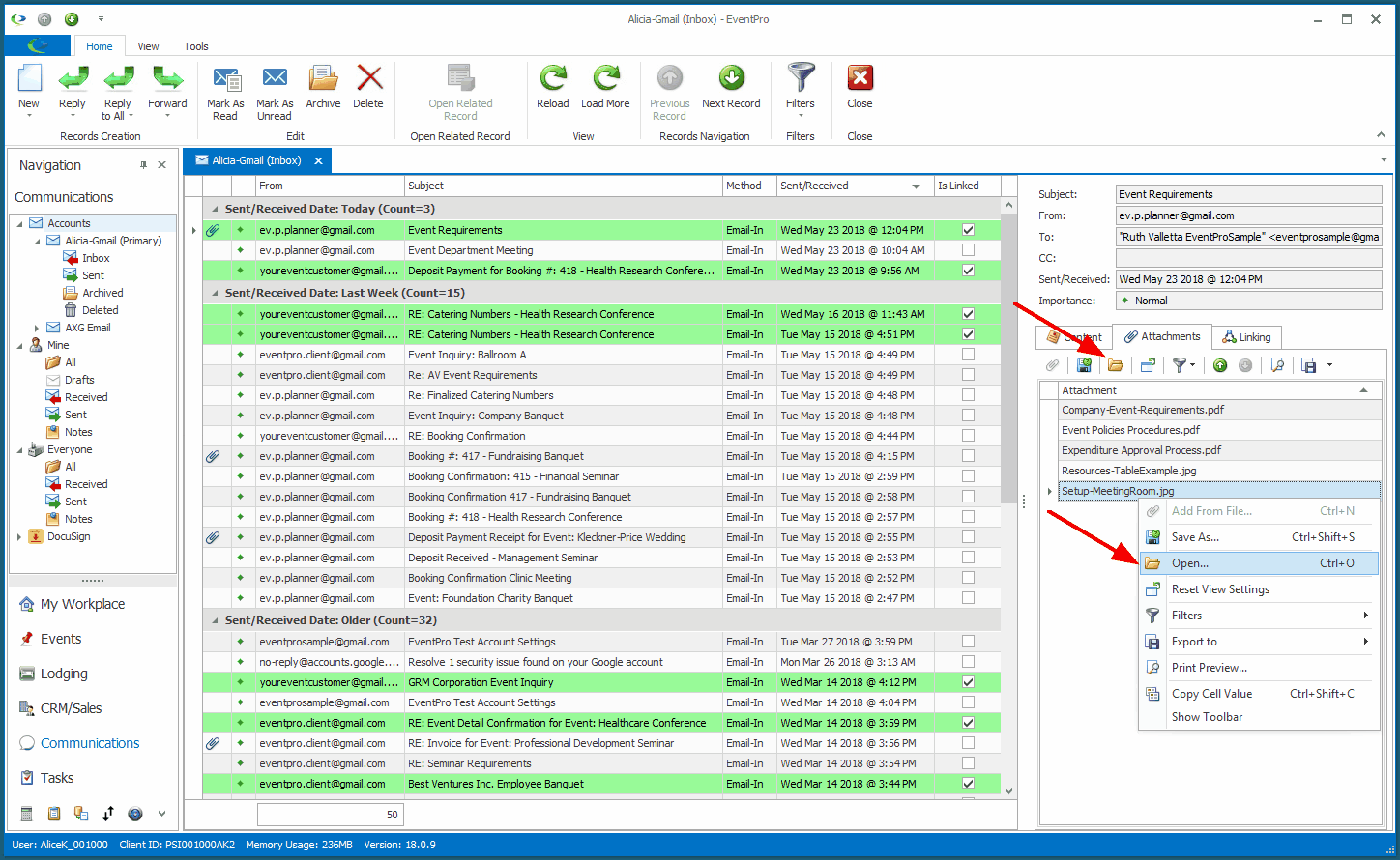
Task: Click the Reply to All ribbon button
Action: click(x=118, y=94)
